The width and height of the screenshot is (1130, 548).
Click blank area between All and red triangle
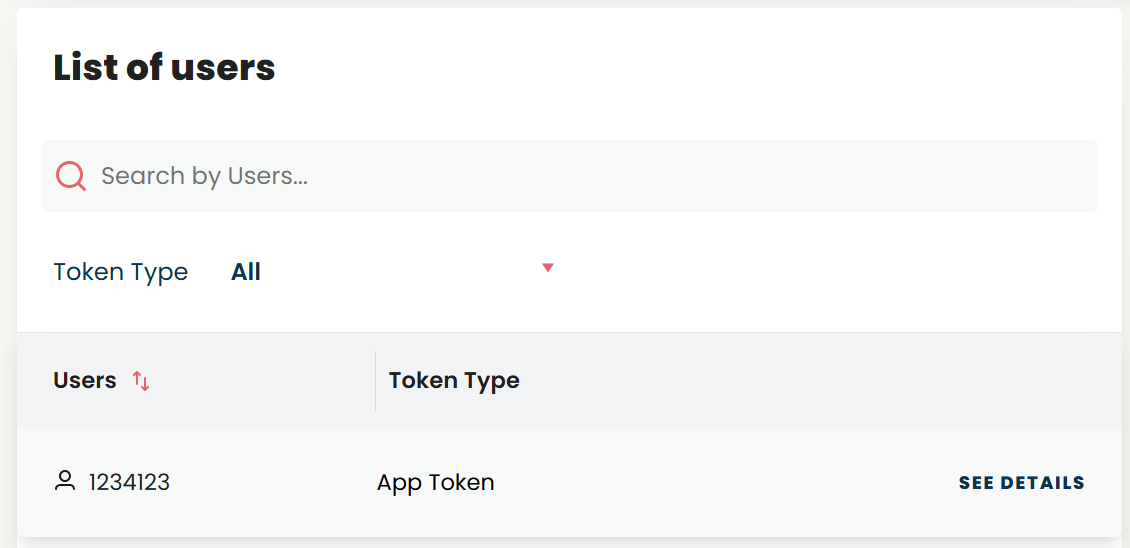coord(400,272)
